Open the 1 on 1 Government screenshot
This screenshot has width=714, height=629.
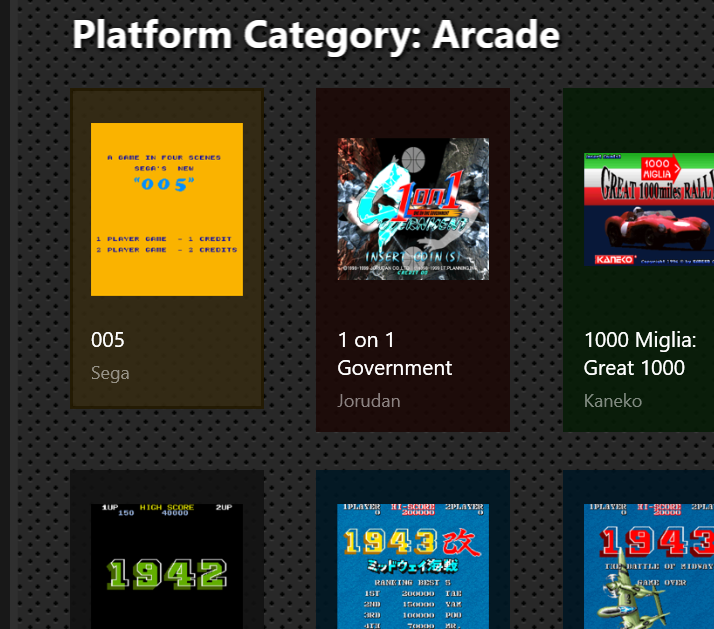click(x=413, y=209)
